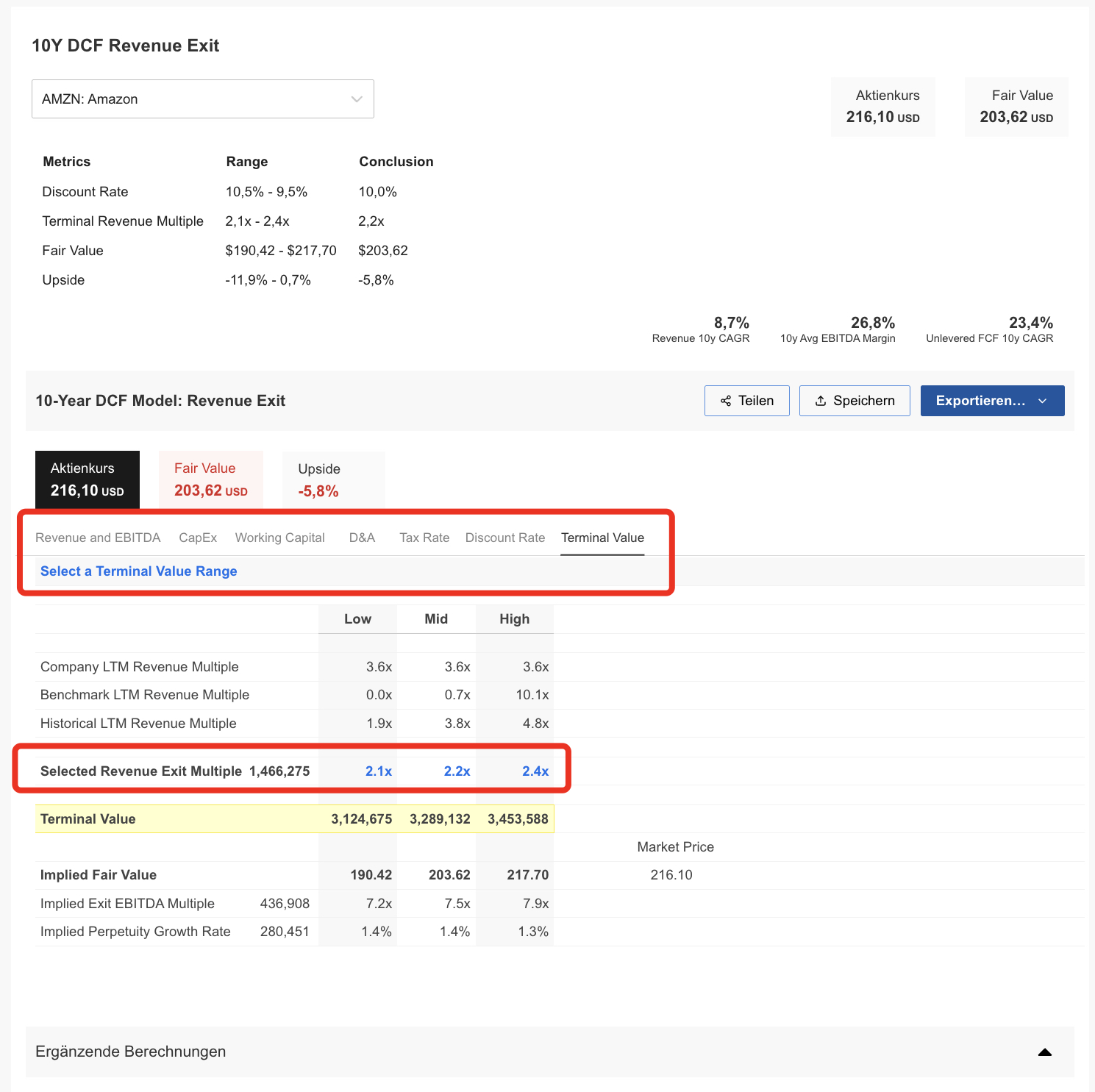Click the upload icon in Speichern button
The image size is (1095, 1092).
(821, 401)
